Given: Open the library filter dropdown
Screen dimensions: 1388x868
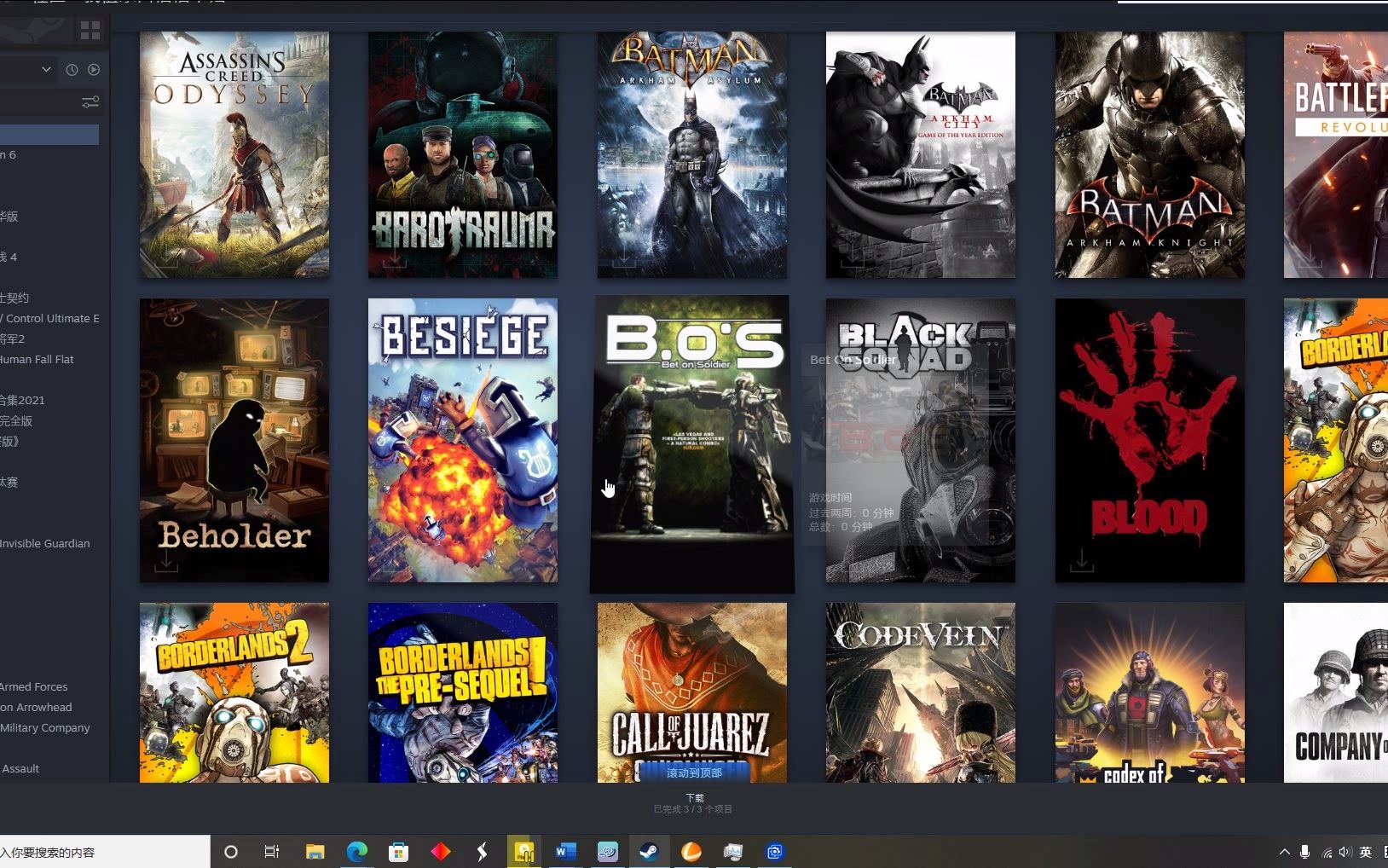Looking at the screenshot, I should point(46,69).
